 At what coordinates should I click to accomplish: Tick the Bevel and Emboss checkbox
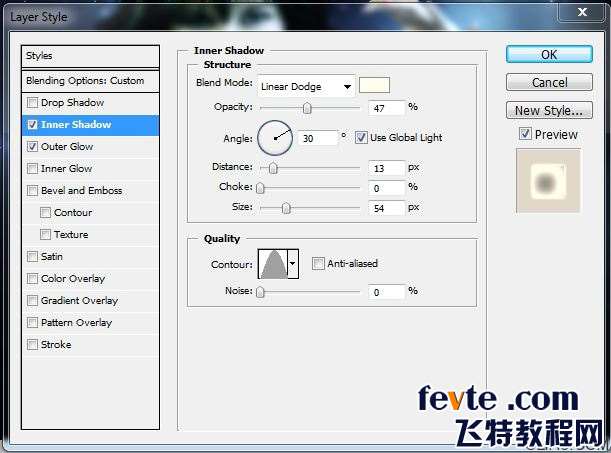pos(32,191)
